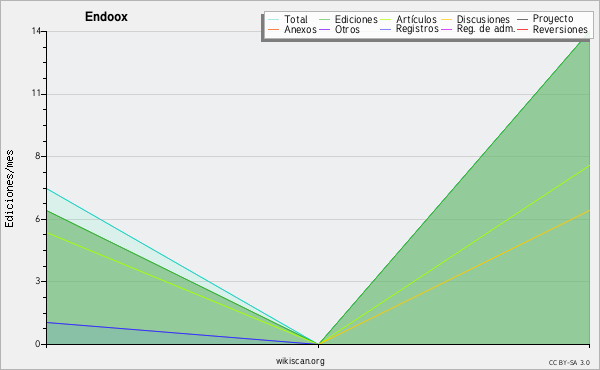Click the Proyecto legend label
Screen dimensions: 600x370
(553, 19)
